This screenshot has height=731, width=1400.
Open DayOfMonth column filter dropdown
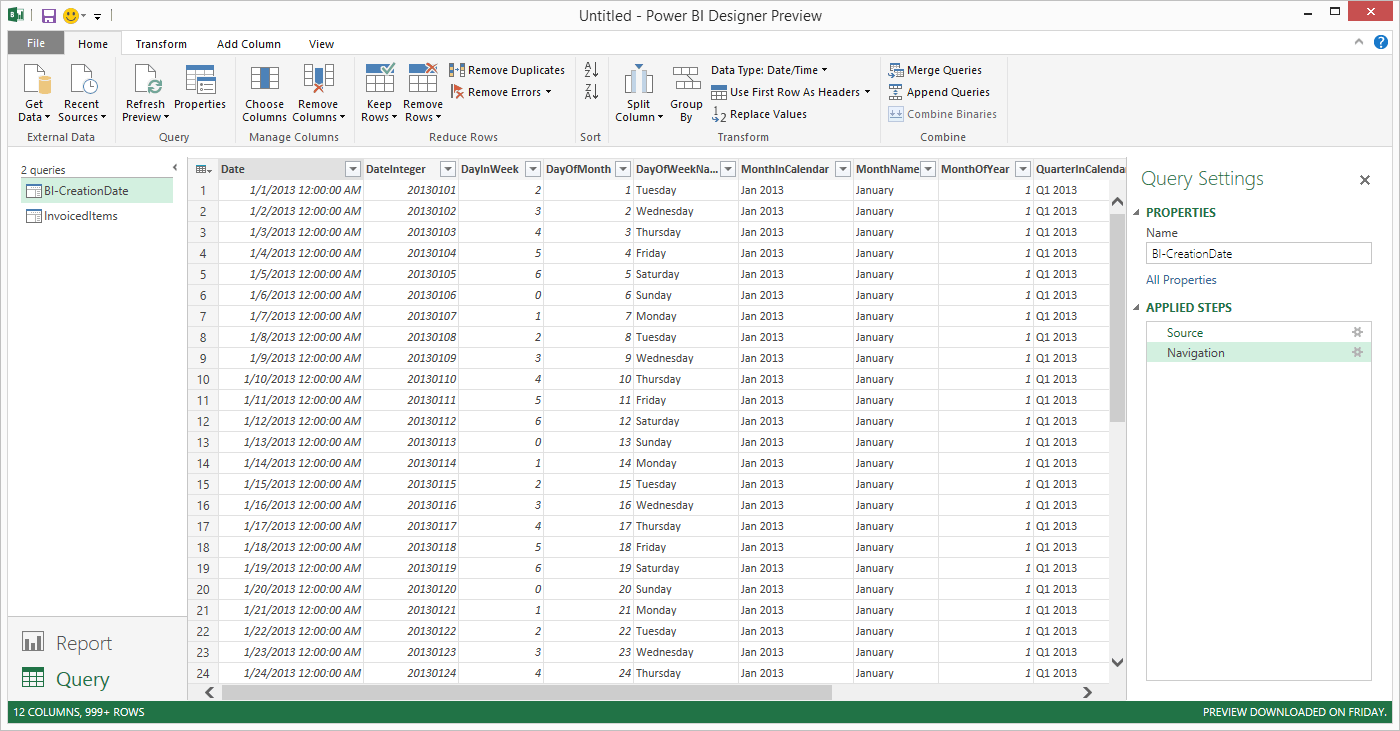[x=623, y=169]
